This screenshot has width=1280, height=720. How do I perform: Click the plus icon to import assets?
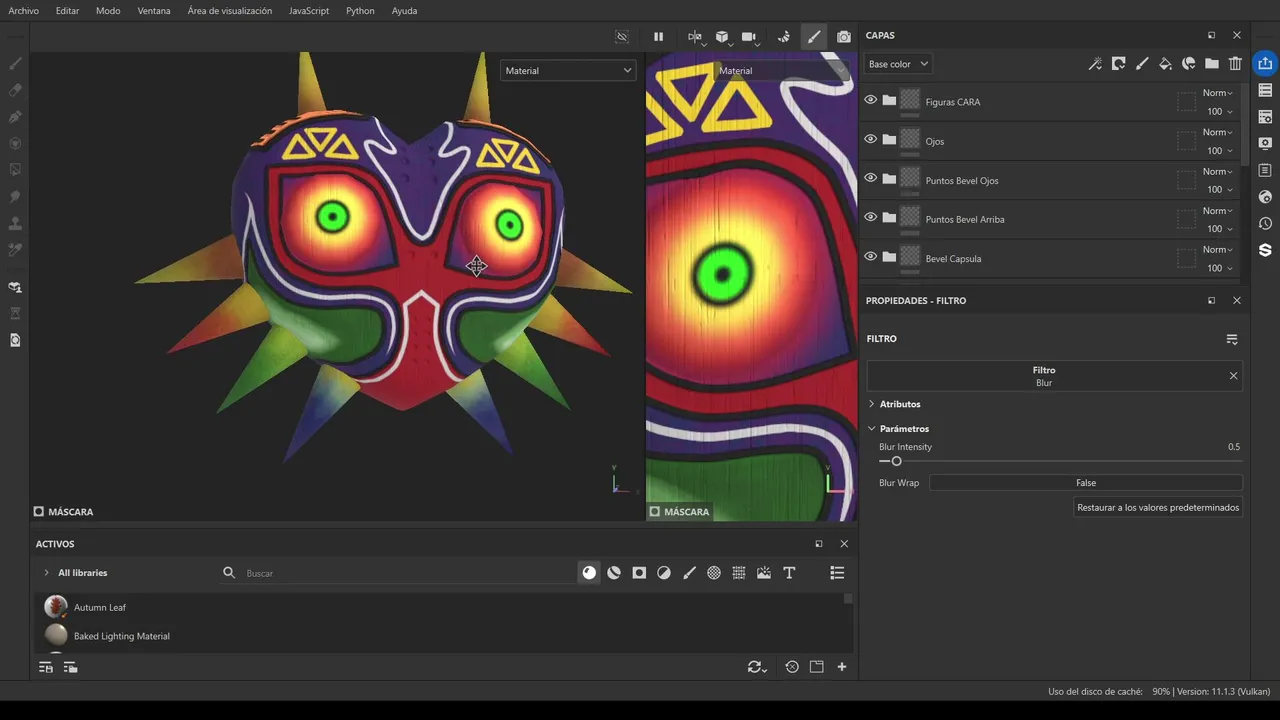tap(842, 667)
